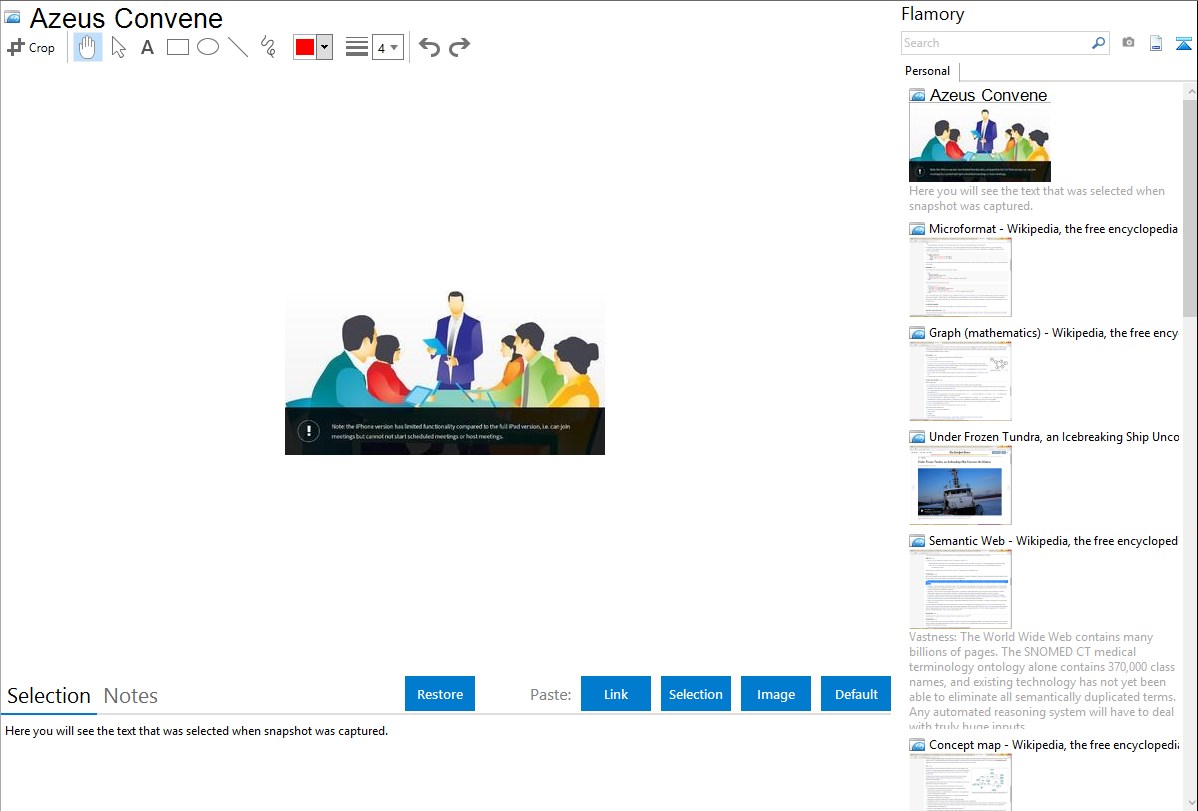Undo the last edit
The height and width of the screenshot is (811, 1198).
pyautogui.click(x=429, y=47)
